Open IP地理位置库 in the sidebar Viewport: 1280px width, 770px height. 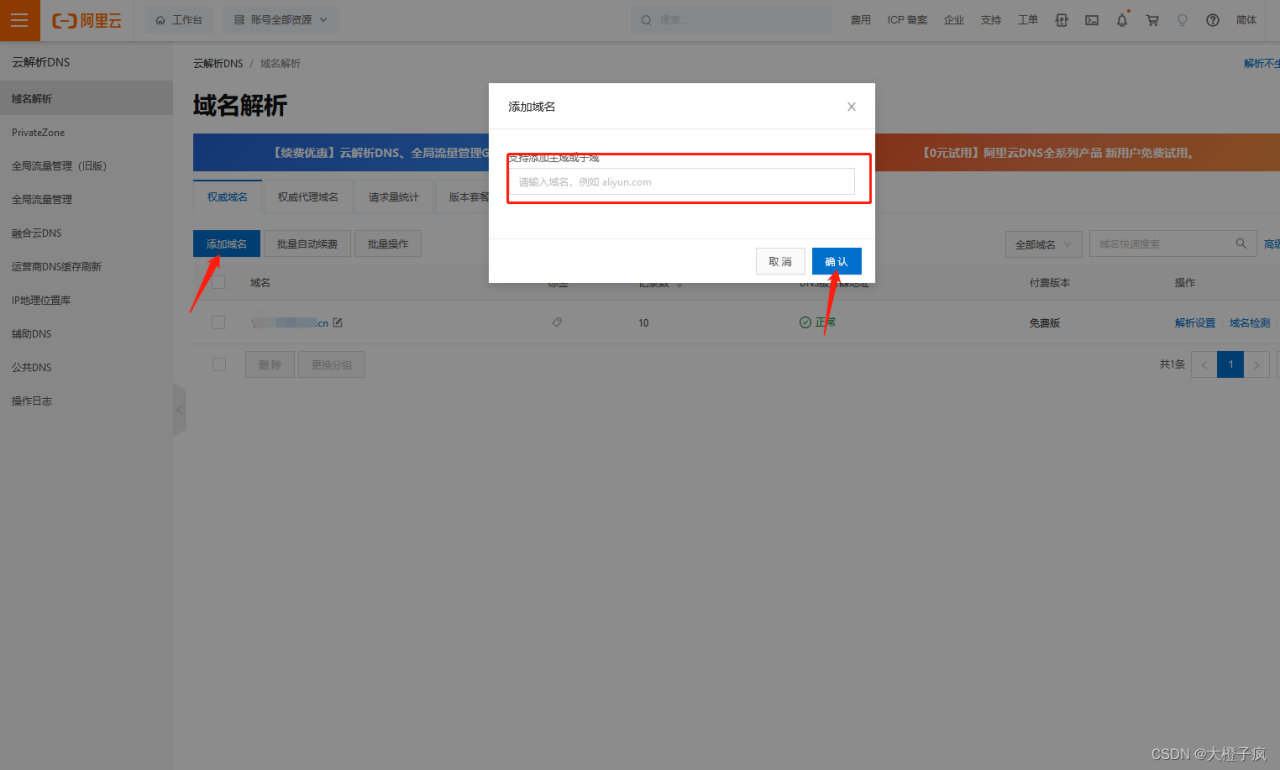click(86, 300)
